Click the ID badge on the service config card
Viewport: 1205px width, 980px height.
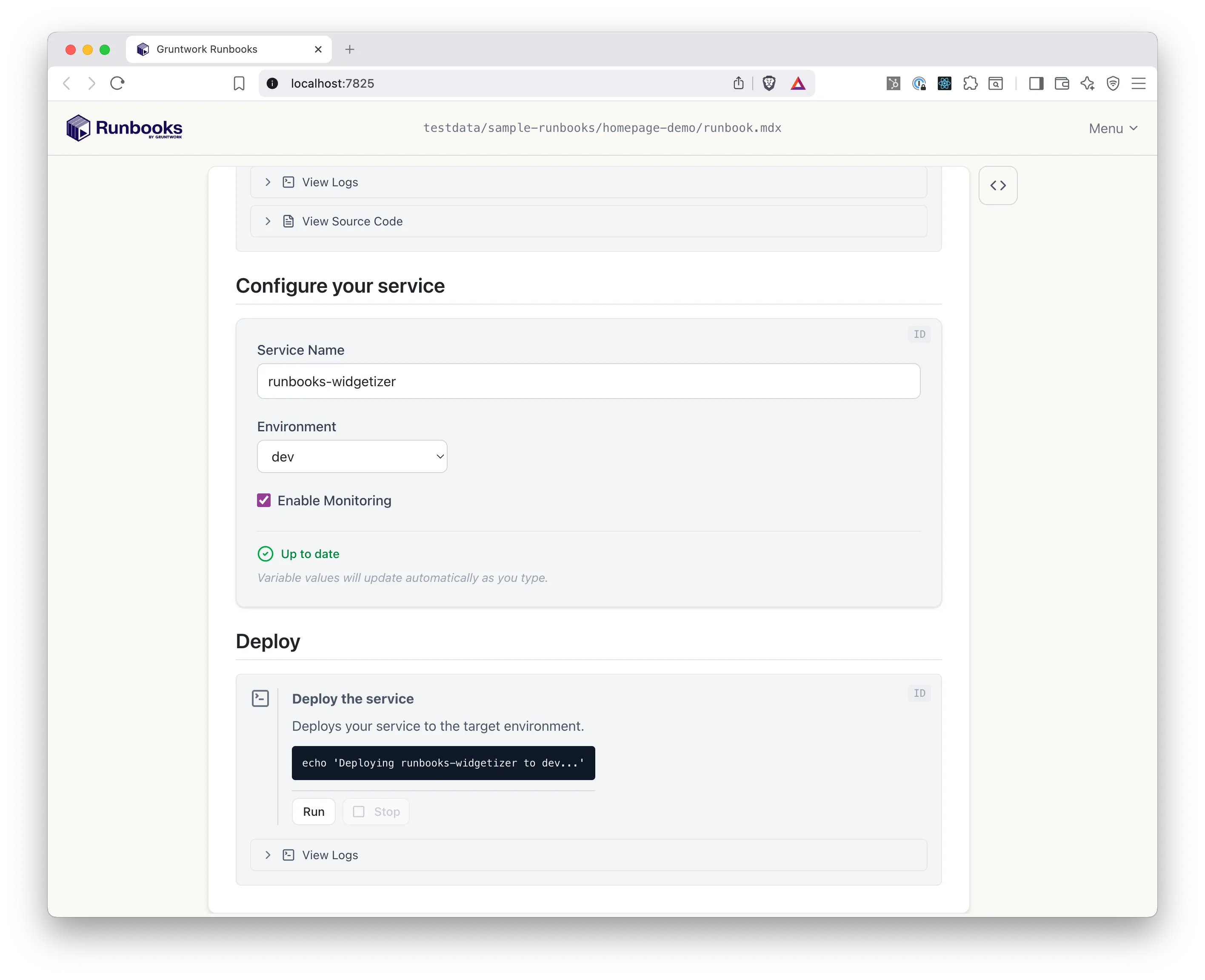919,334
